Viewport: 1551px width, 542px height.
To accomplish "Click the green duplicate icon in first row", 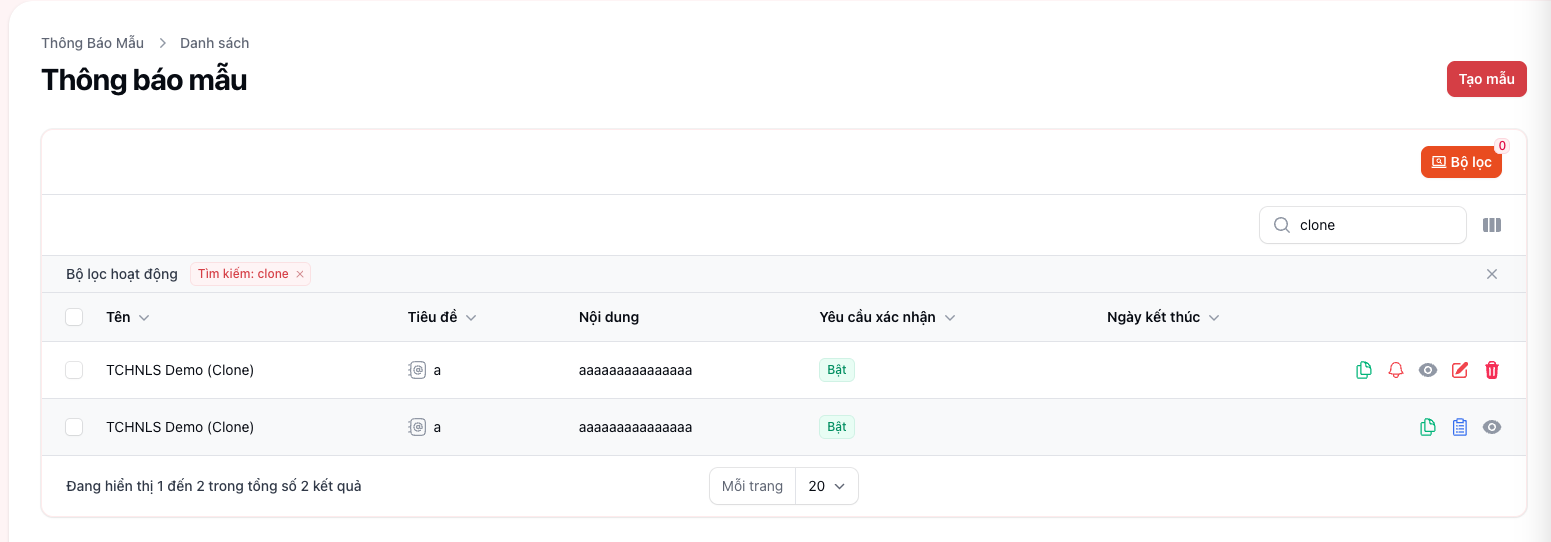I will (1364, 370).
